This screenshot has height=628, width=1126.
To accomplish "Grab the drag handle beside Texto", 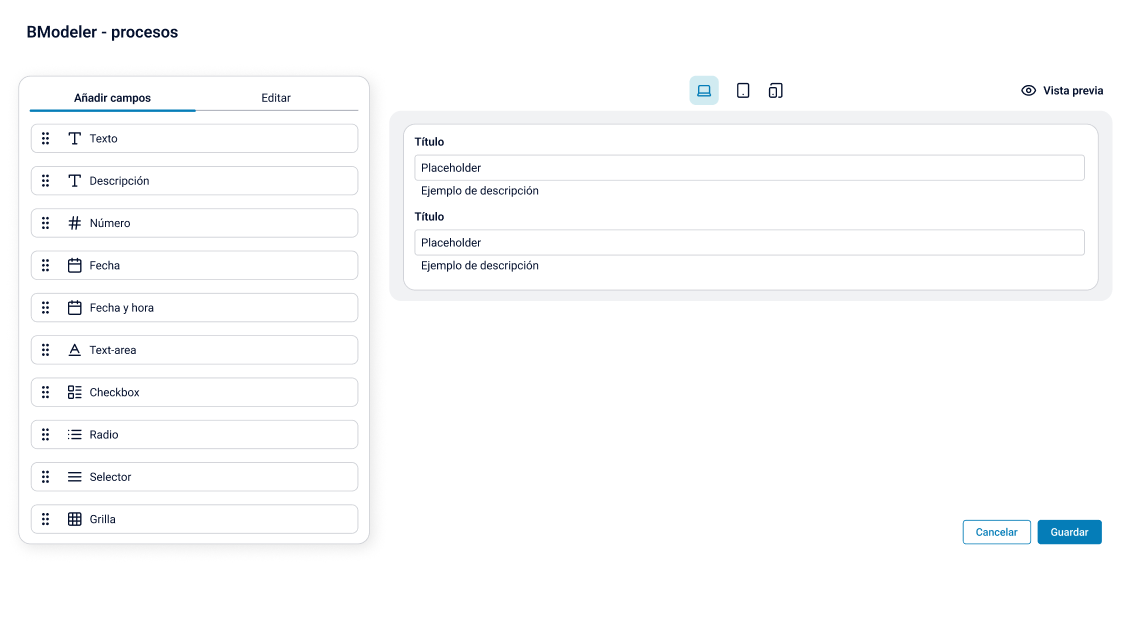I will coord(46,139).
